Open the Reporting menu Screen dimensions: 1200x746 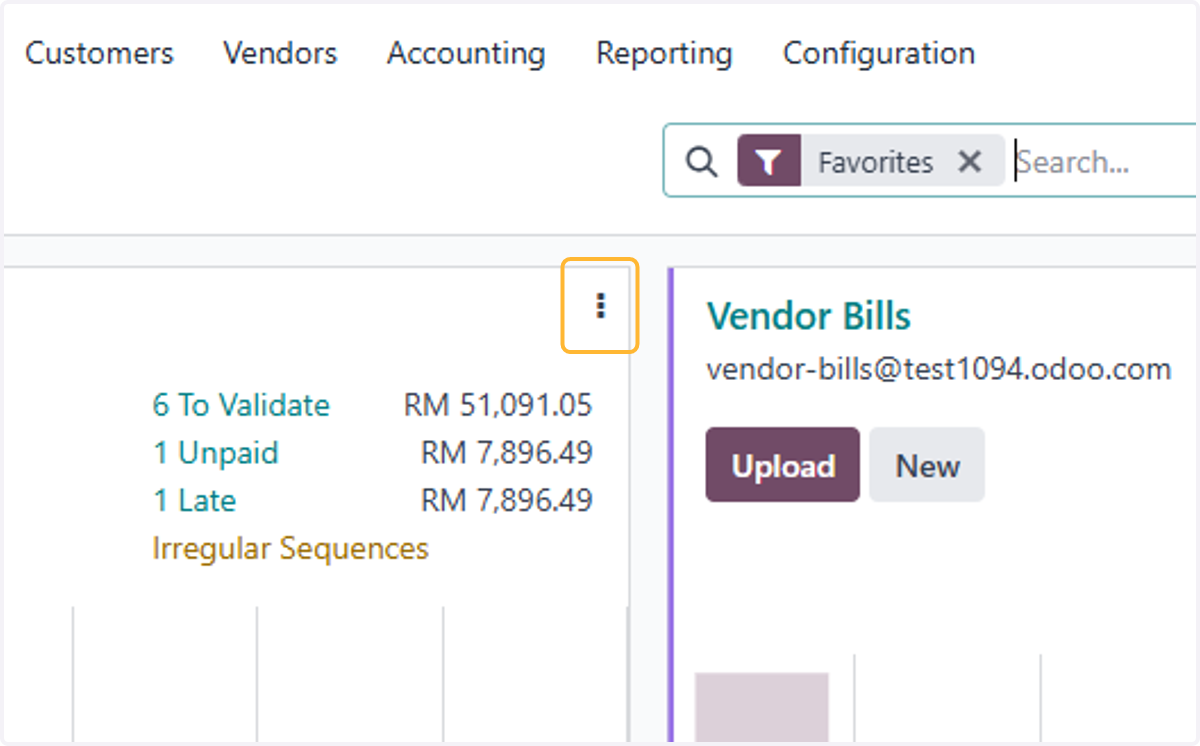pos(664,53)
